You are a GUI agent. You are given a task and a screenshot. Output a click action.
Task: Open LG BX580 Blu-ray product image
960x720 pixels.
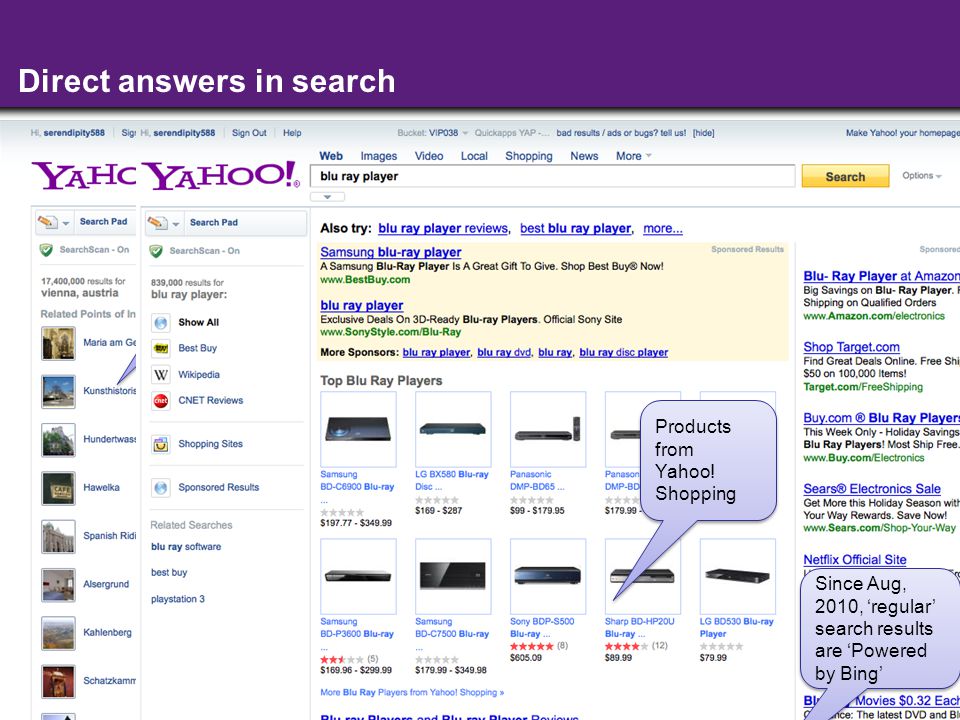click(x=453, y=429)
